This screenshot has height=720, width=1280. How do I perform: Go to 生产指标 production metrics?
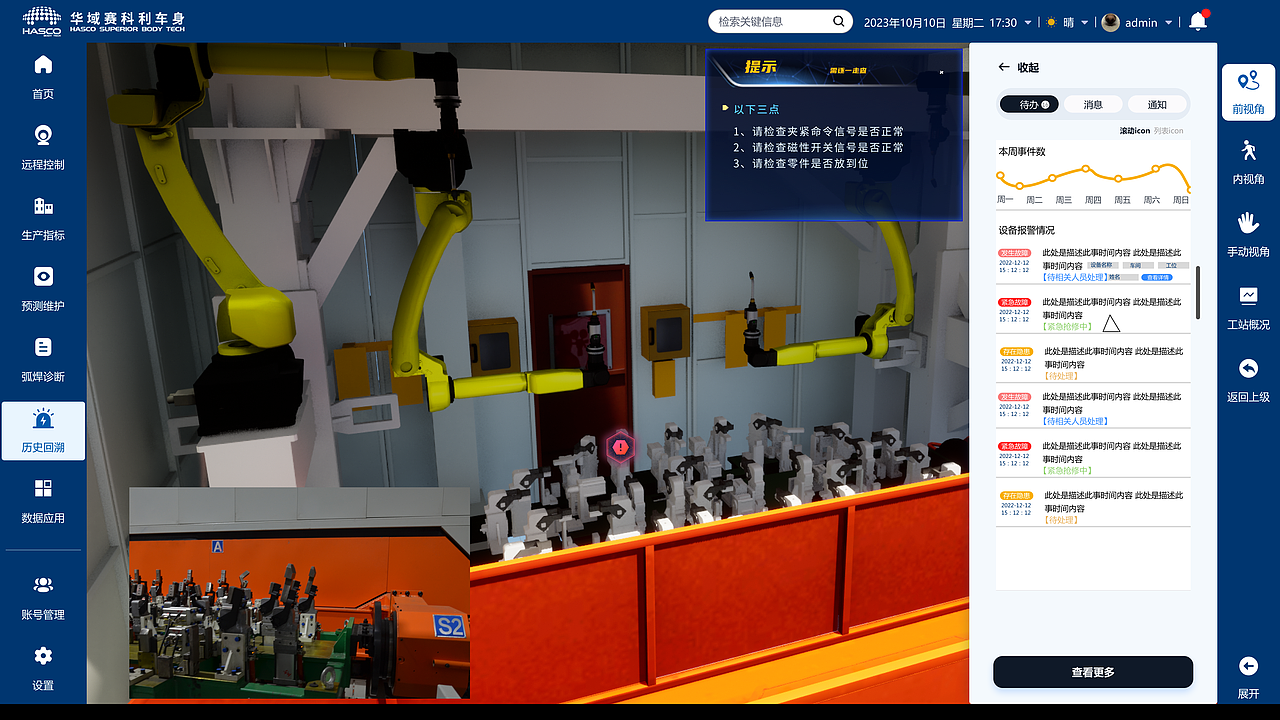tap(43, 218)
